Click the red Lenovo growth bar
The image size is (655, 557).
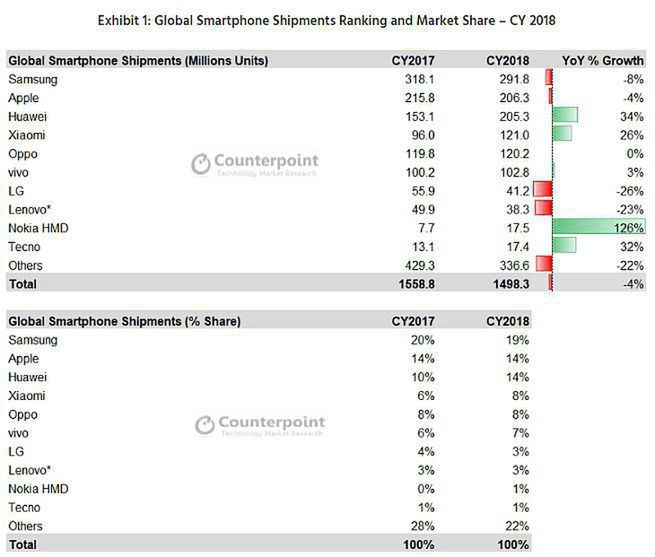point(544,208)
